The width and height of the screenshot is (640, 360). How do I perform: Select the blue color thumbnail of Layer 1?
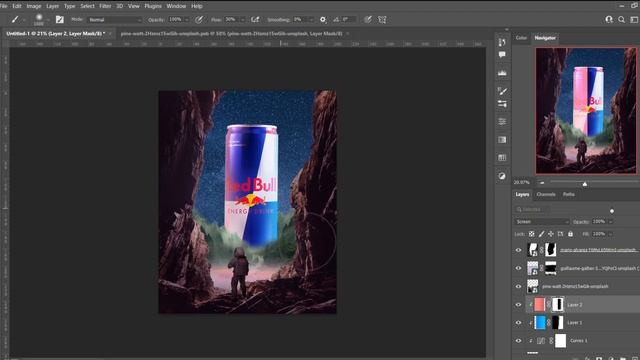coord(540,322)
